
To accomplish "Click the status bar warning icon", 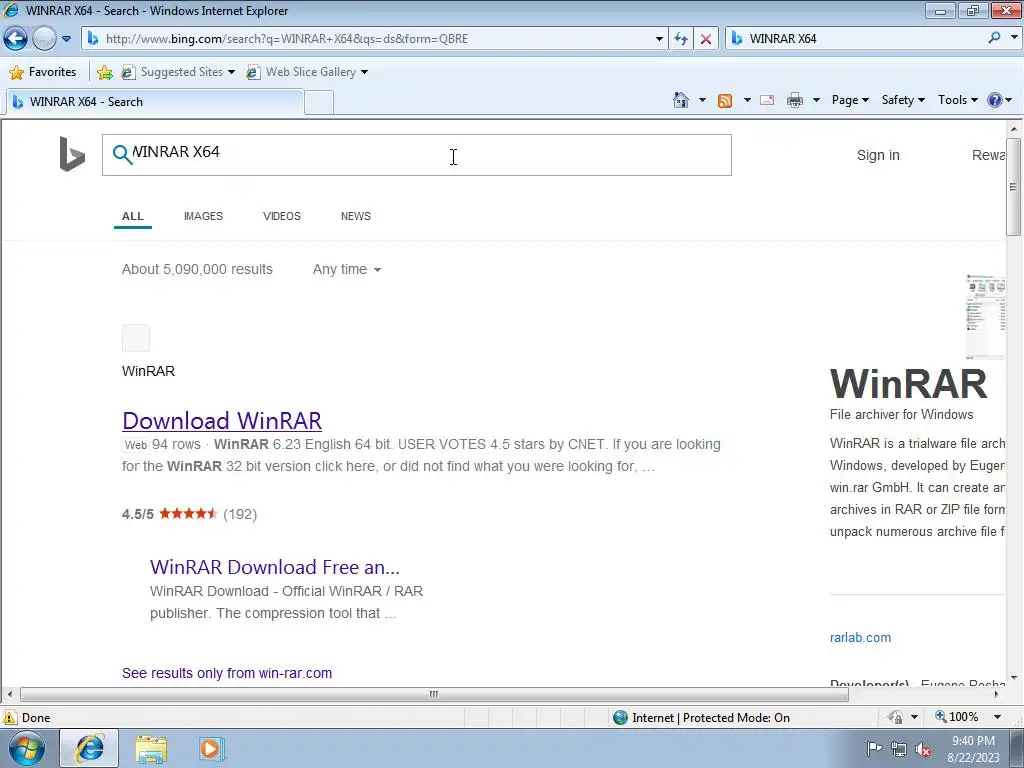I will click(10, 718).
